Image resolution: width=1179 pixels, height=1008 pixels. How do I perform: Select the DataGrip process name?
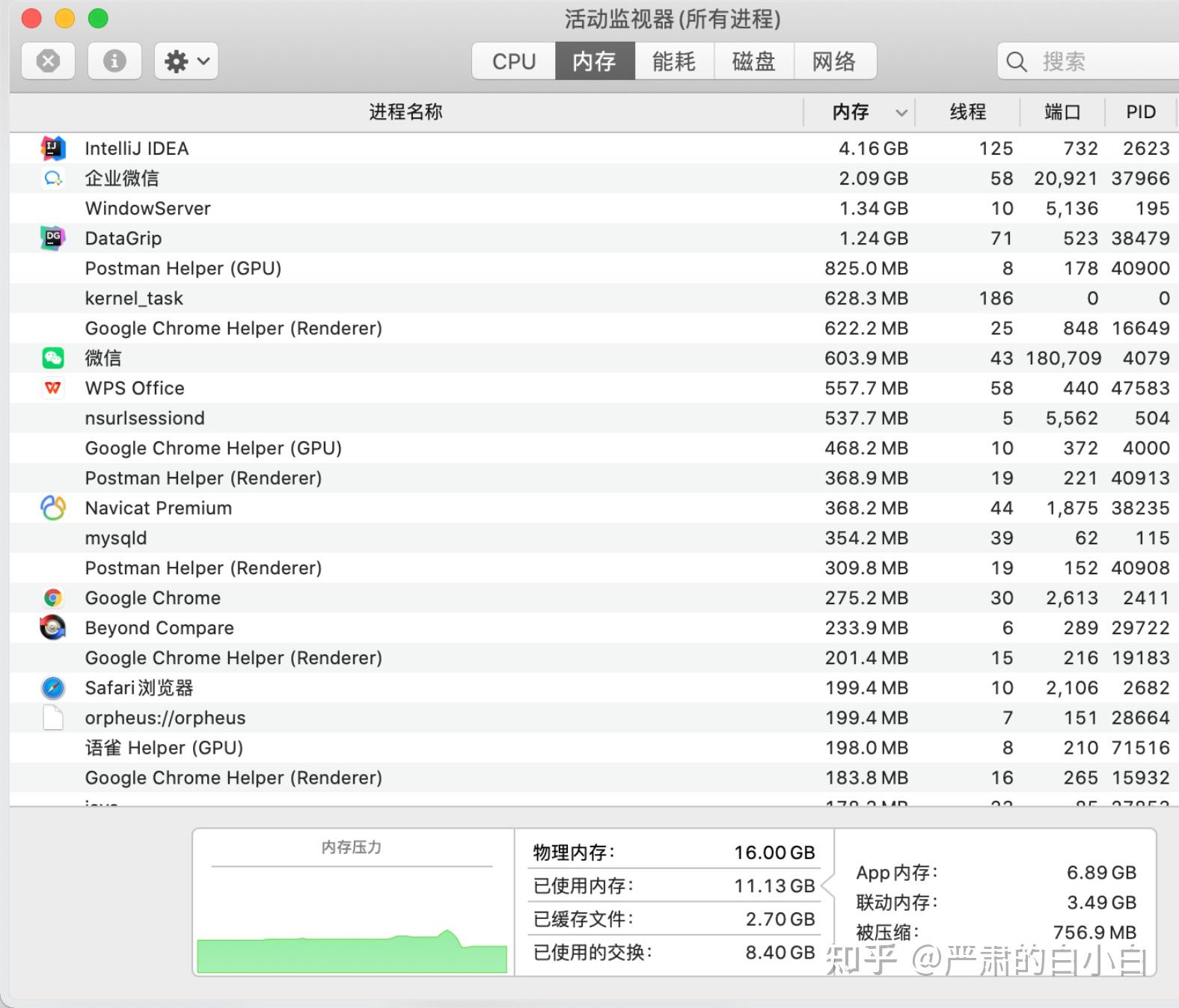[123, 239]
